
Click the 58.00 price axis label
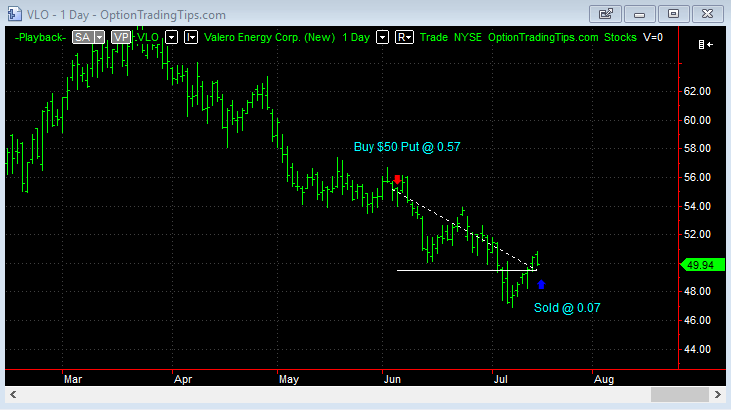click(697, 148)
